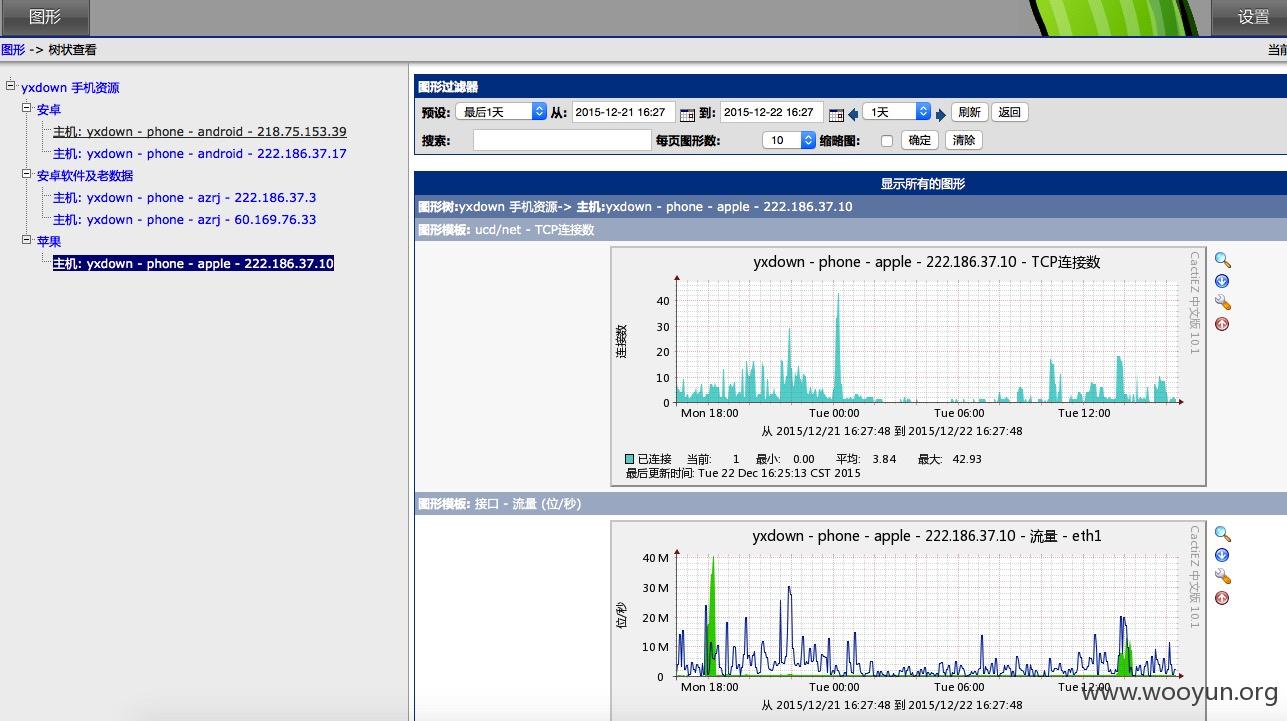Click the blue download icon beside TCP graph
Viewport: 1287px width, 721px height.
[x=1222, y=282]
